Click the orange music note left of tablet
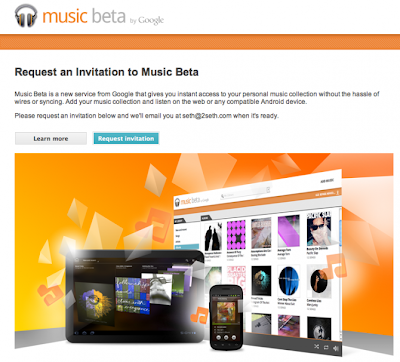Screen dimensions: 400x362 [x=50, y=295]
